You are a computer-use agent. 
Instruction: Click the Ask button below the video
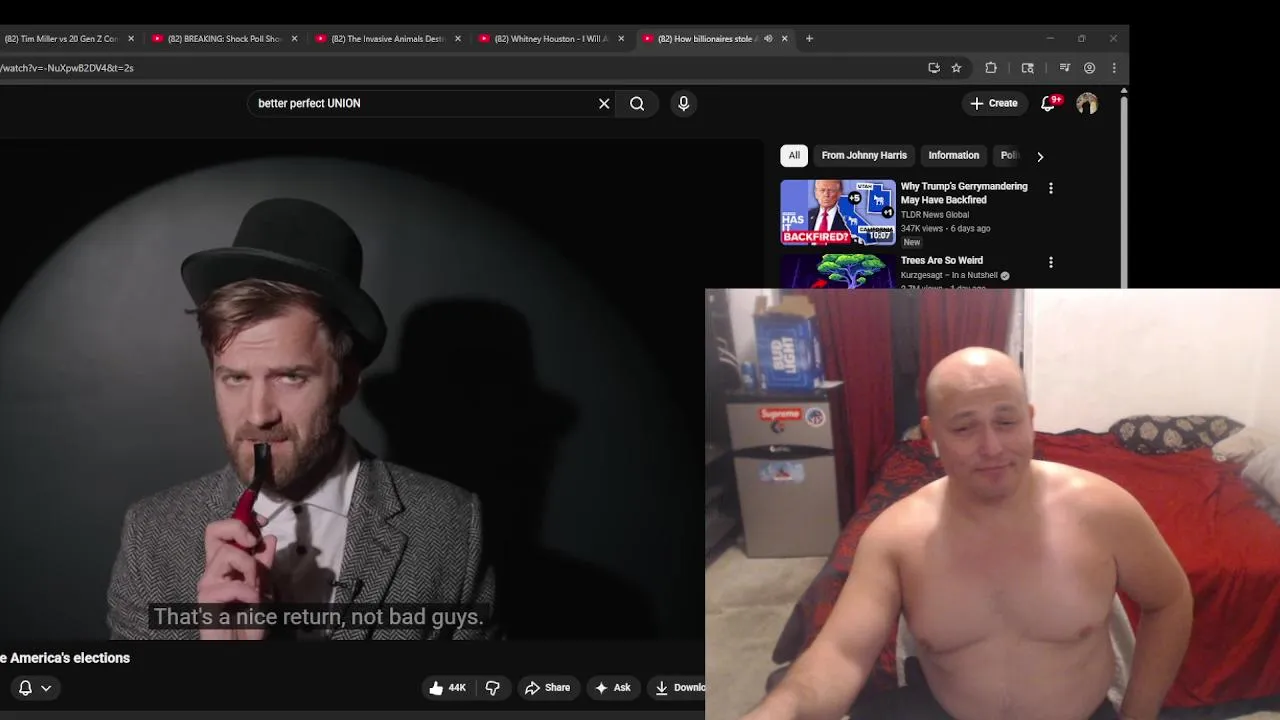coord(612,688)
